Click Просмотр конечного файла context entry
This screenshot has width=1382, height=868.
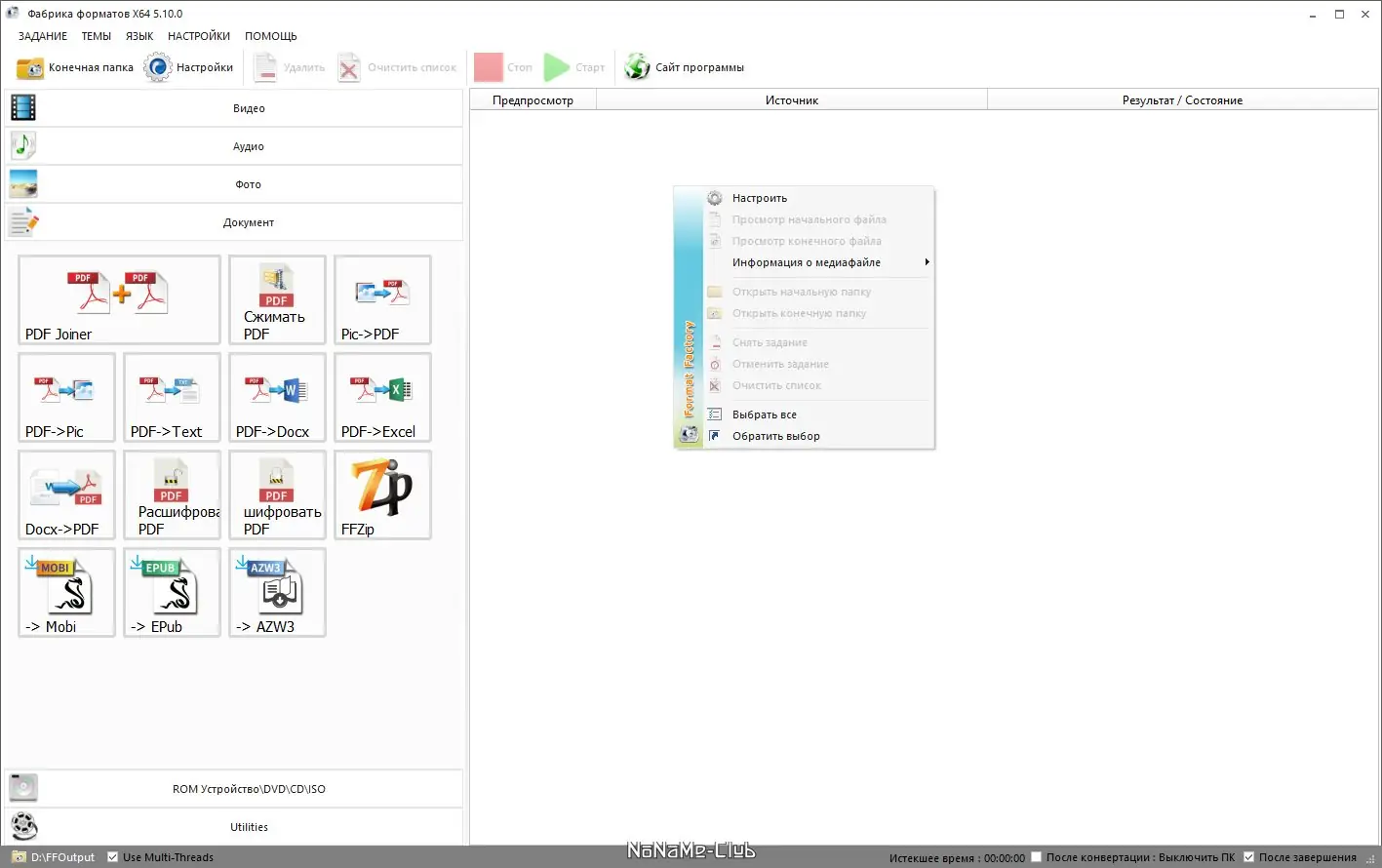tap(818, 241)
